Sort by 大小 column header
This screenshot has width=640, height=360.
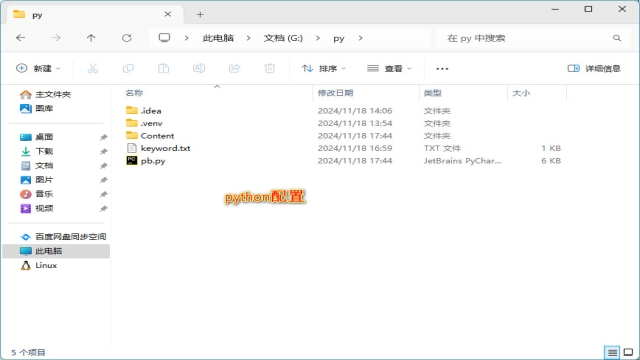click(521, 93)
